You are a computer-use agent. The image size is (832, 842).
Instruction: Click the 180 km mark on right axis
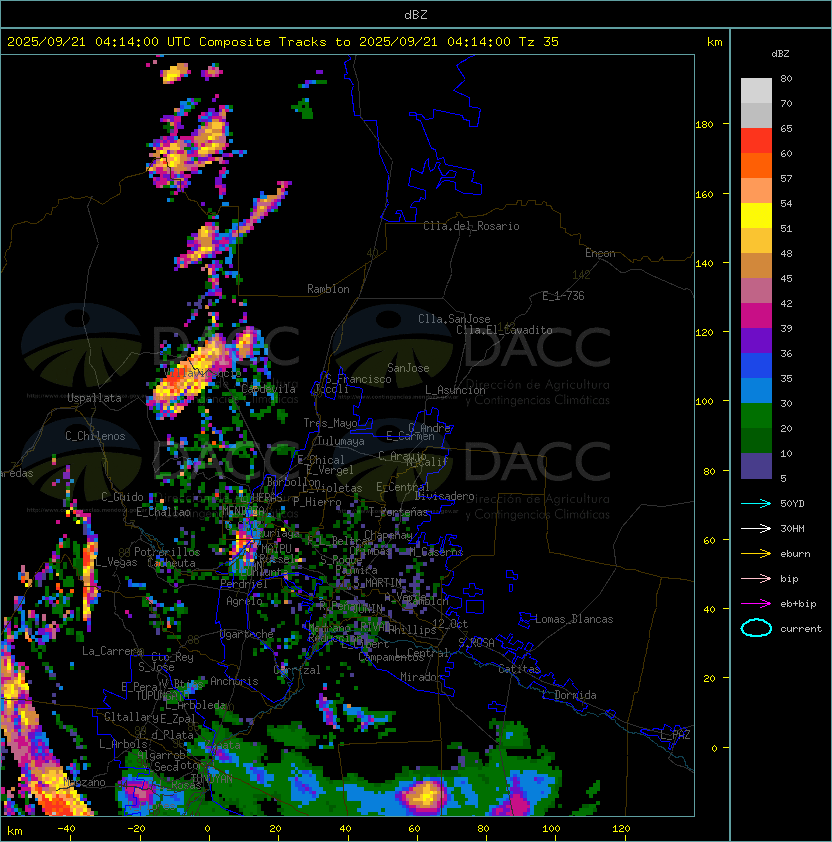(x=704, y=124)
